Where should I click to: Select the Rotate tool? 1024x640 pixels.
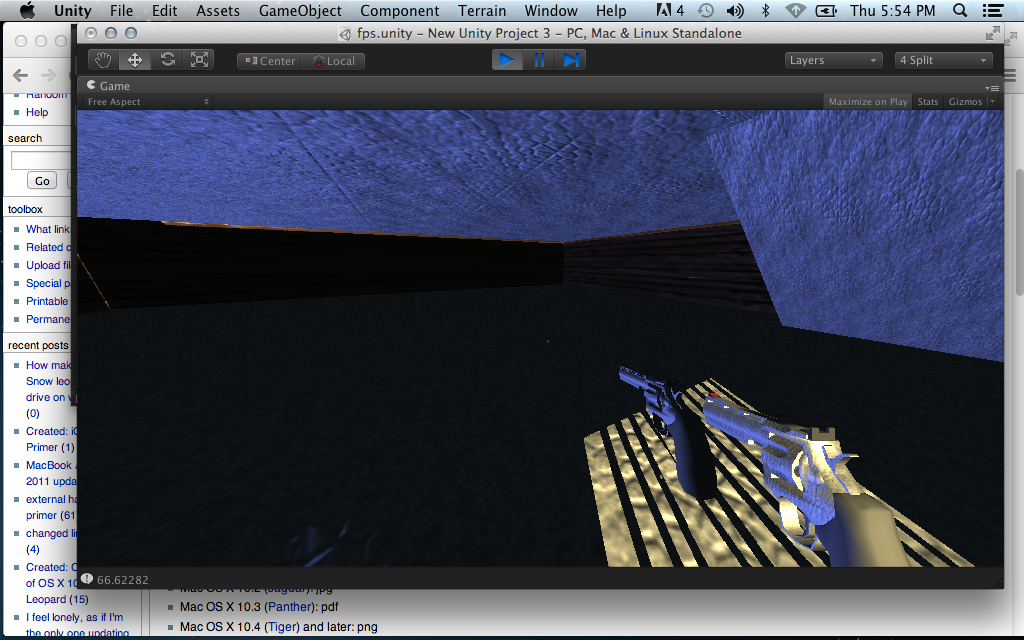[167, 59]
